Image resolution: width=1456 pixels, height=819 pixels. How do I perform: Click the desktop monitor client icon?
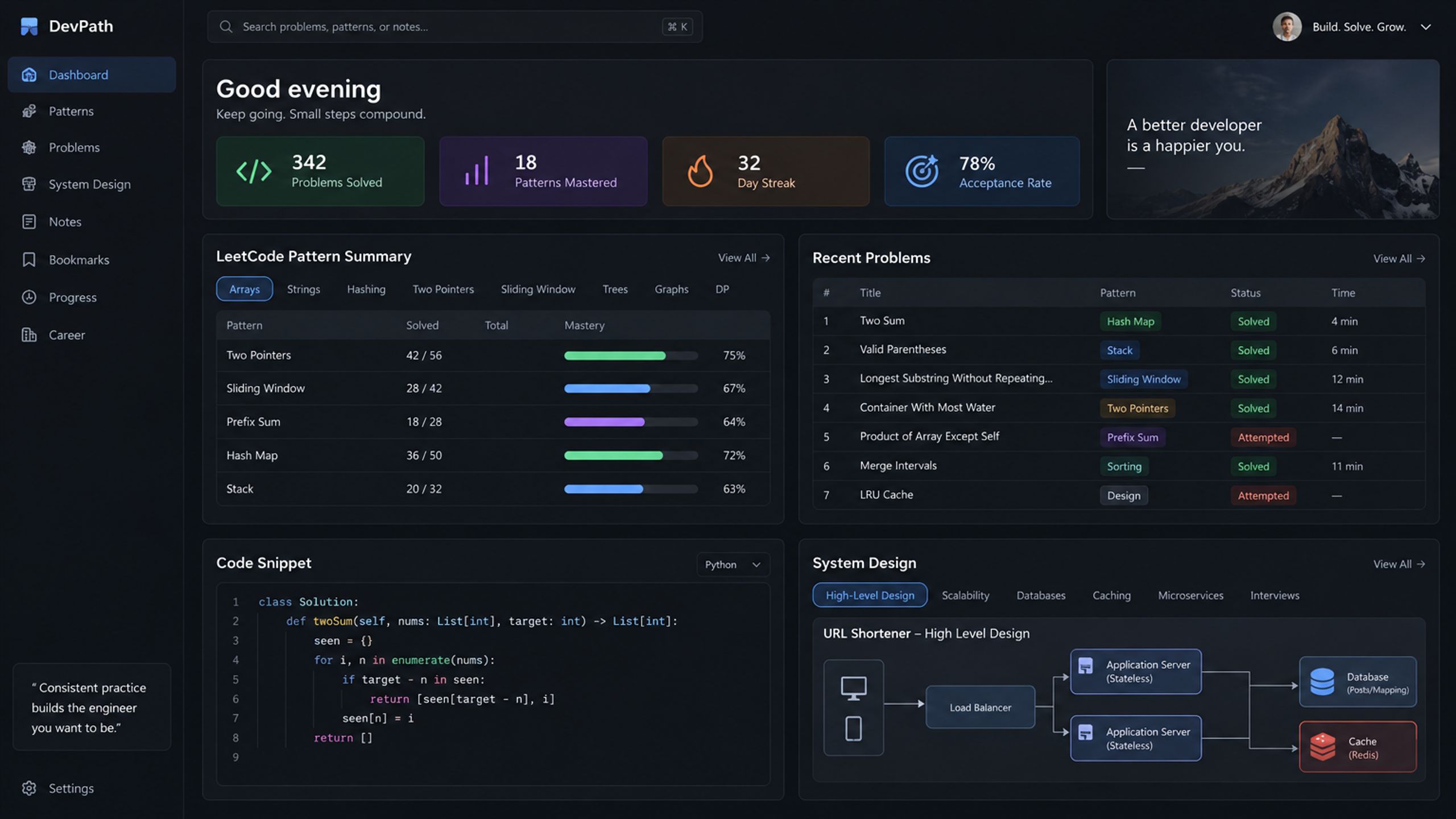(854, 688)
